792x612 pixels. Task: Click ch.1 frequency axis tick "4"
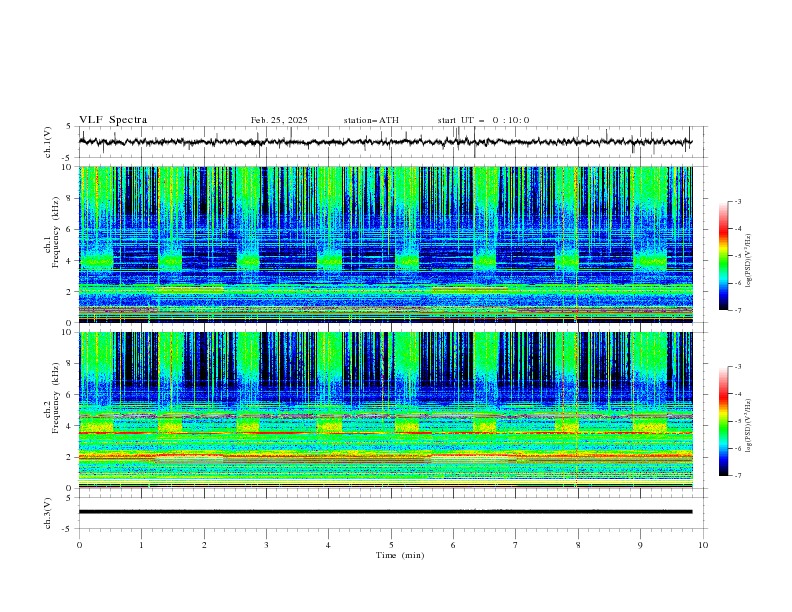click(x=72, y=261)
